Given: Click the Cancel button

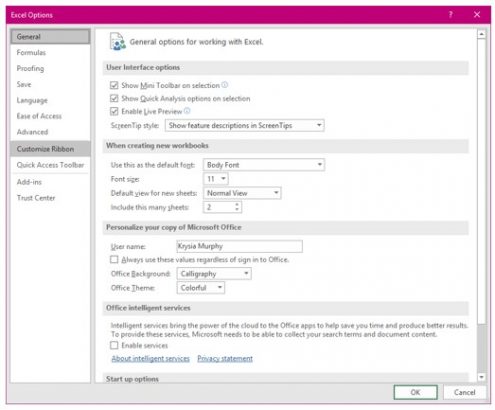Looking at the screenshot, I should coord(464,392).
